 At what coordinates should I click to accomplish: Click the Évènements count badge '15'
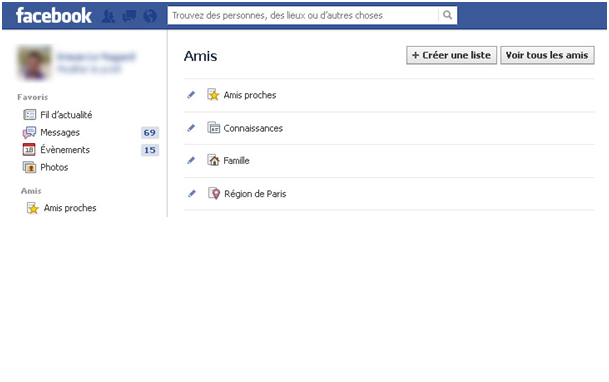pyautogui.click(x=150, y=150)
